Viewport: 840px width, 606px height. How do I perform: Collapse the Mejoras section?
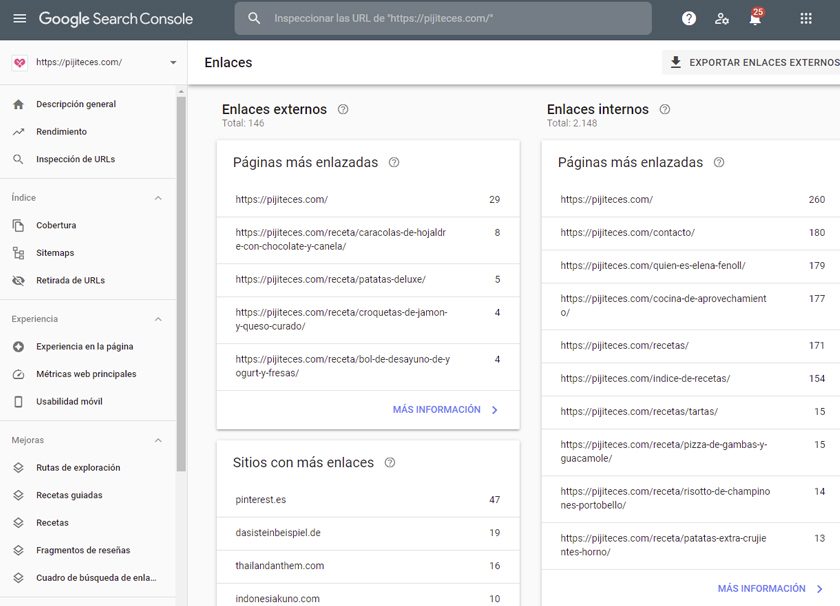(x=158, y=440)
